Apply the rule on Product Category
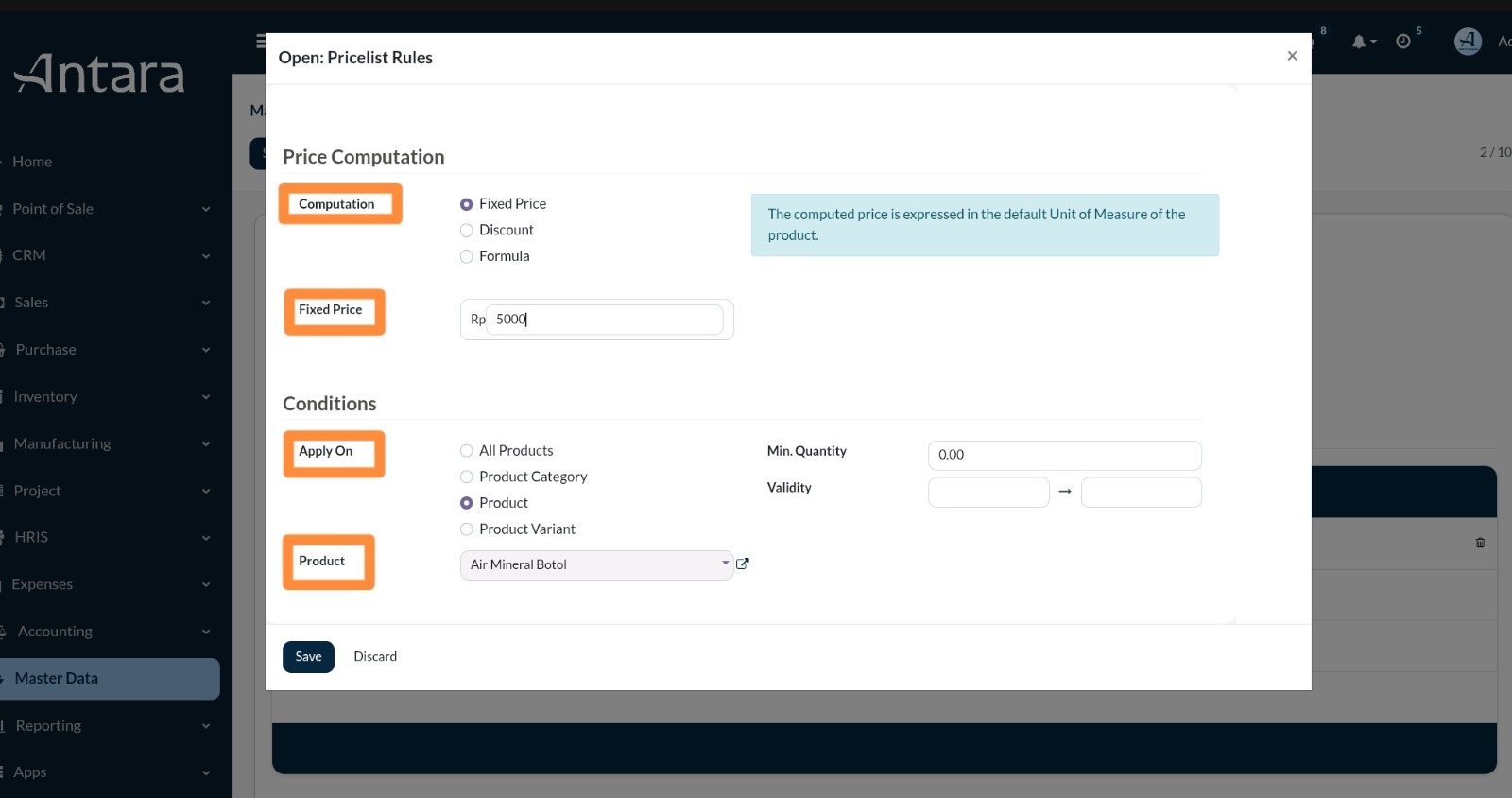This screenshot has width=1512, height=798. coord(466,477)
